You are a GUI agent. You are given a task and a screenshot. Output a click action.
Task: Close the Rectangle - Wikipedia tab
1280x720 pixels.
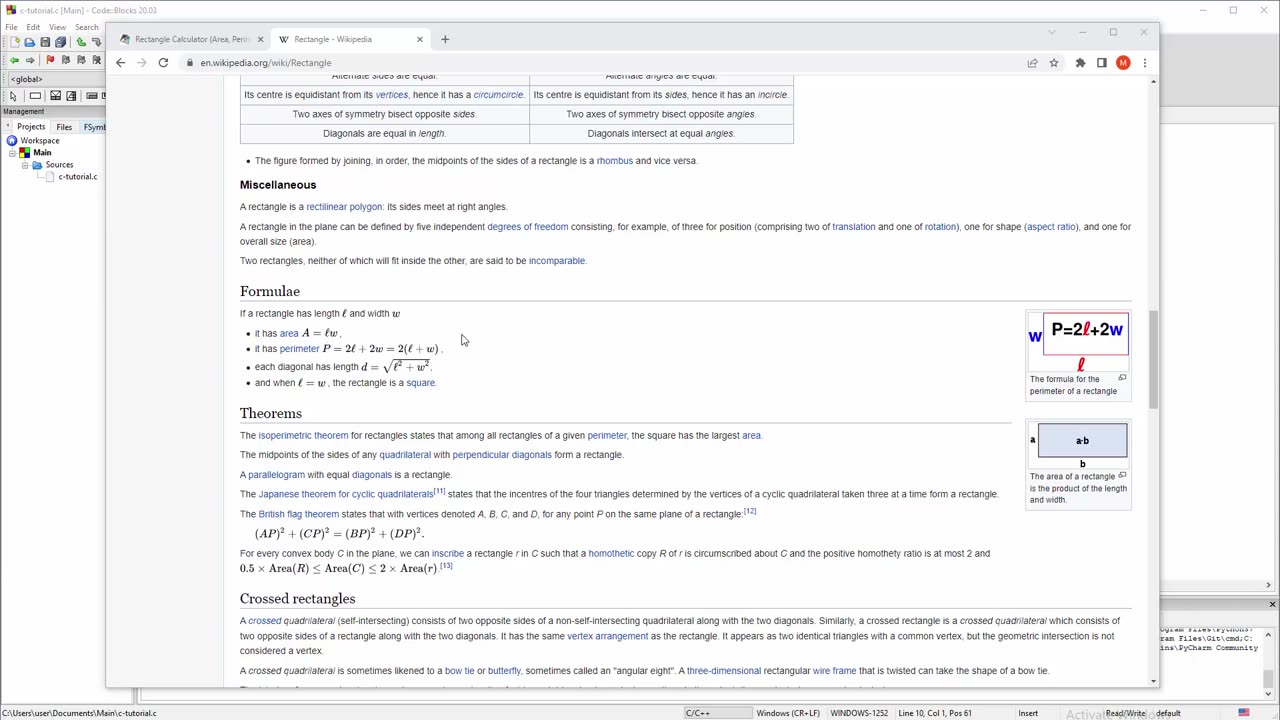pos(419,39)
